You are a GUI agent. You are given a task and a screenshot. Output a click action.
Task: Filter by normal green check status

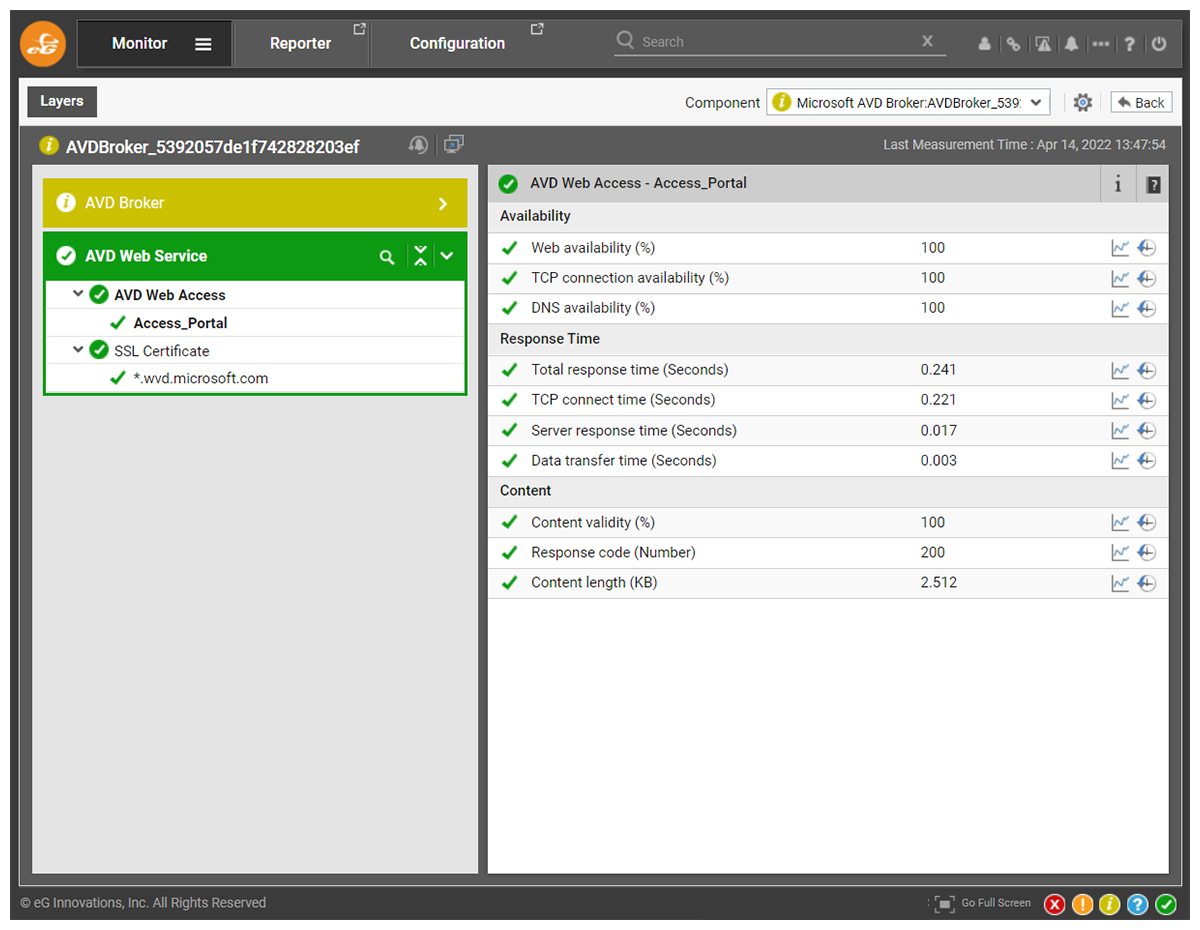[x=1165, y=904]
